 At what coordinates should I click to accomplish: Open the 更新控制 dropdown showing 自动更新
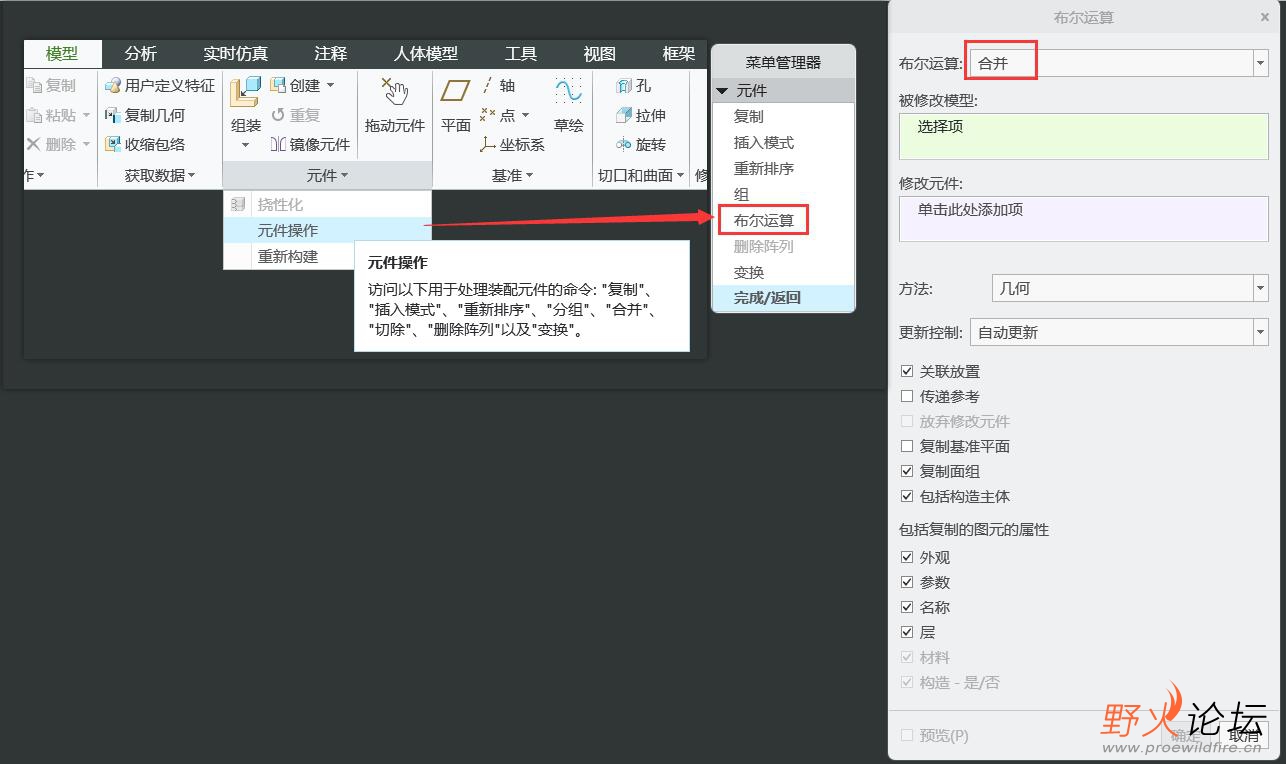point(1118,332)
